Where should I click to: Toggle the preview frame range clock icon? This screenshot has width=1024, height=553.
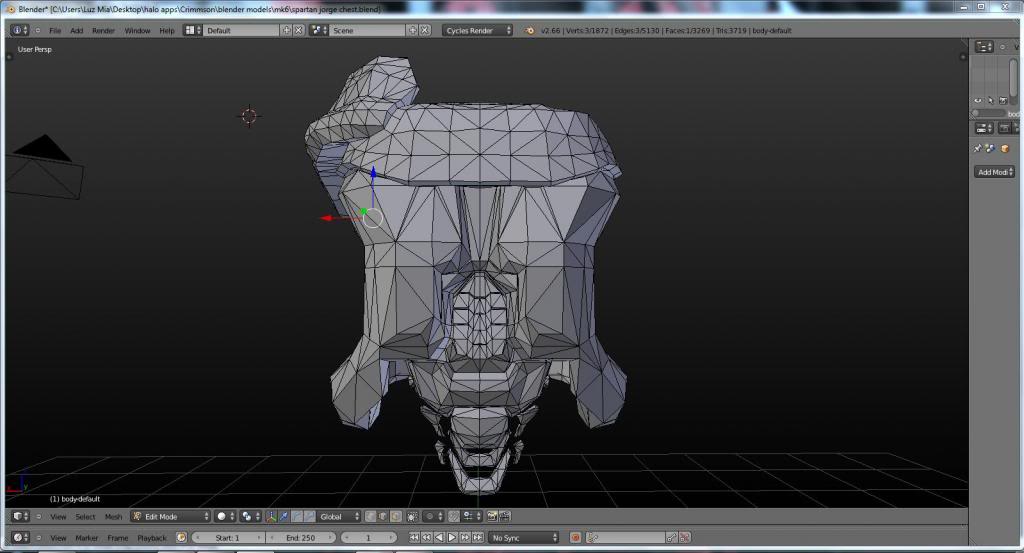pos(182,537)
